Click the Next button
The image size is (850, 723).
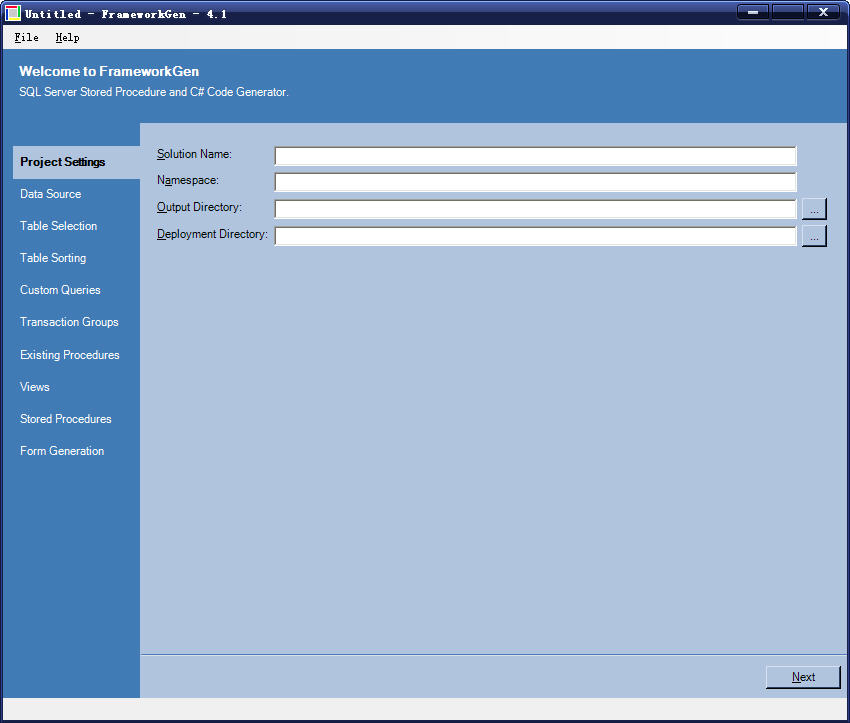pyautogui.click(x=803, y=677)
